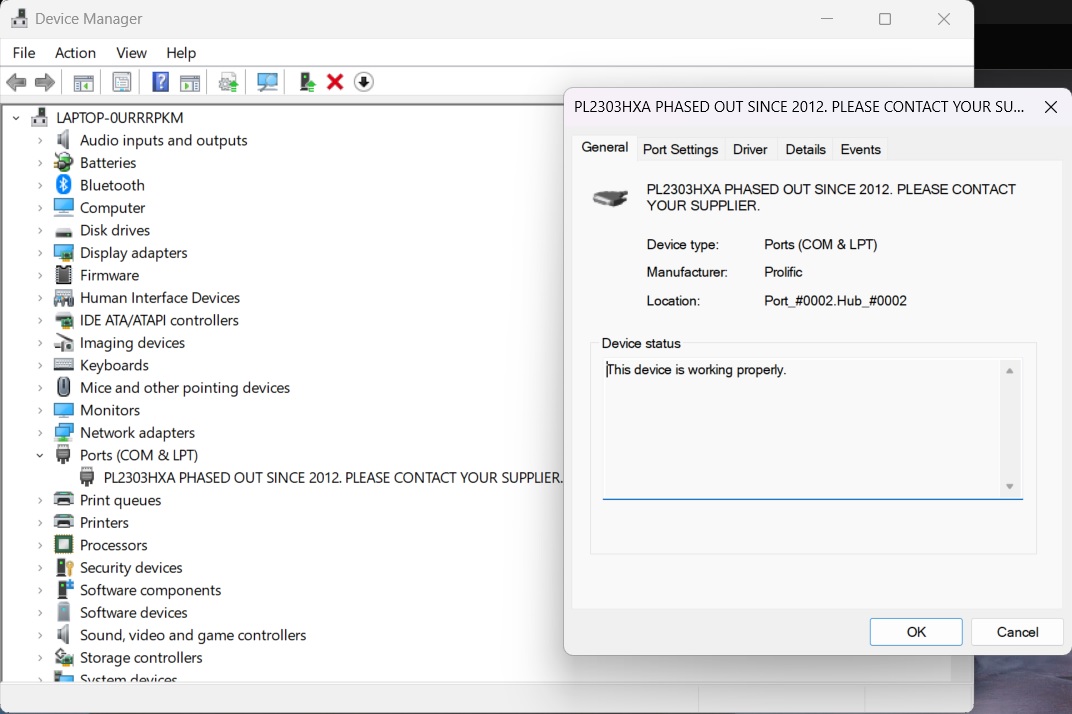Click the Action Pane toggle toolbar icon
Viewport: 1072px width, 714px height.
(x=190, y=83)
